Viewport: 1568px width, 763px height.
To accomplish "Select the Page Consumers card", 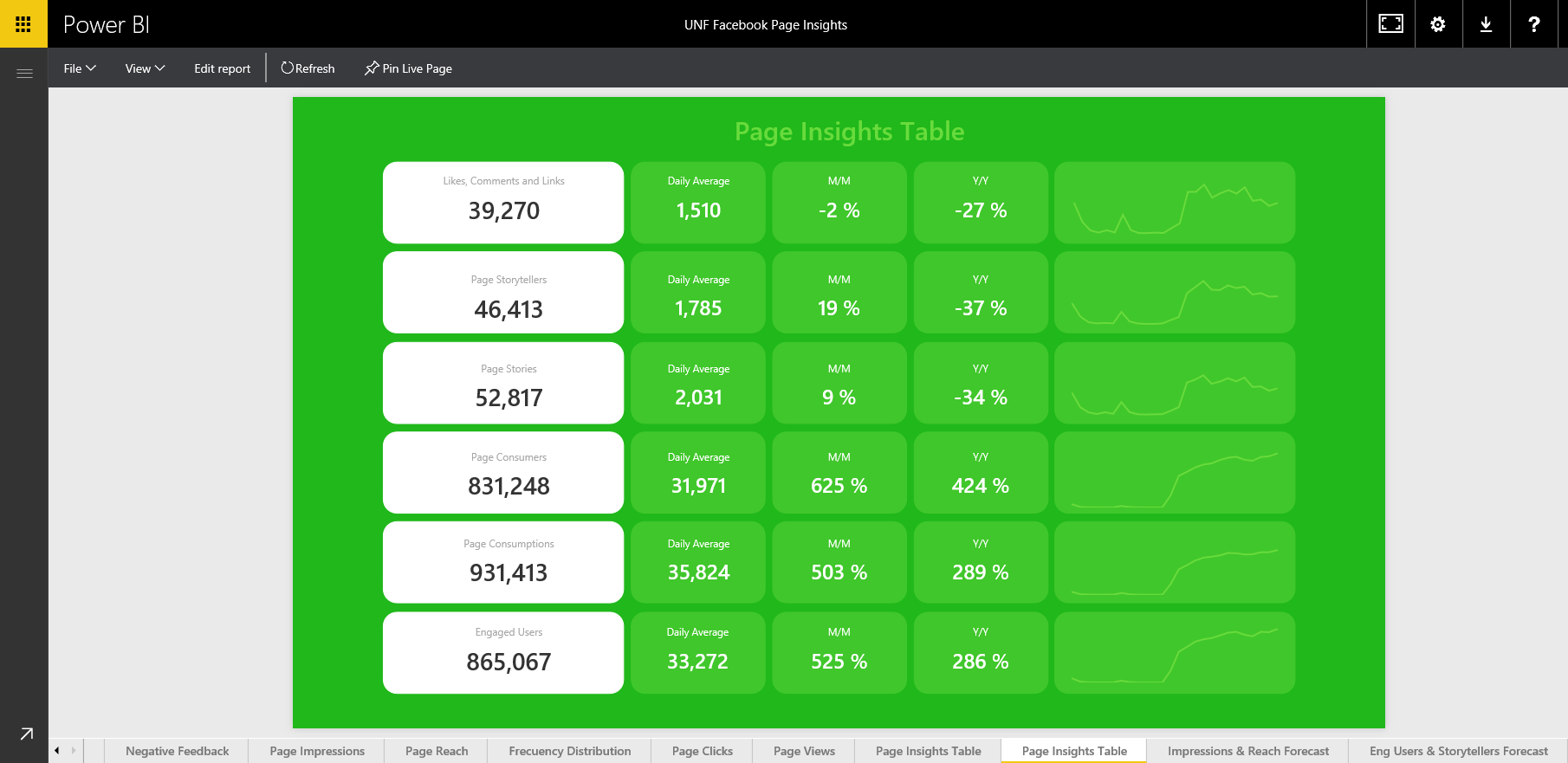I will [503, 473].
